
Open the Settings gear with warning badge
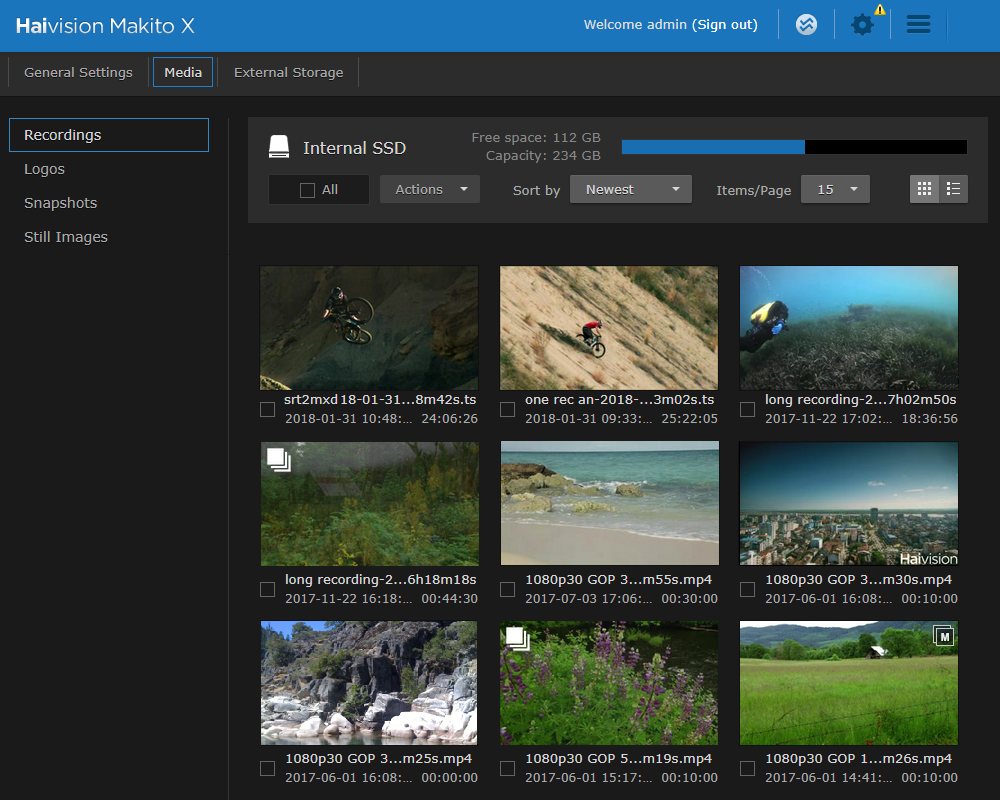point(862,25)
